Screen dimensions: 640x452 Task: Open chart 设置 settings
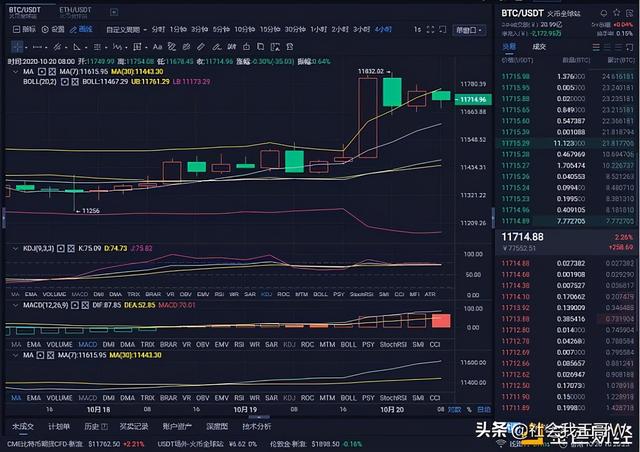coord(53,29)
